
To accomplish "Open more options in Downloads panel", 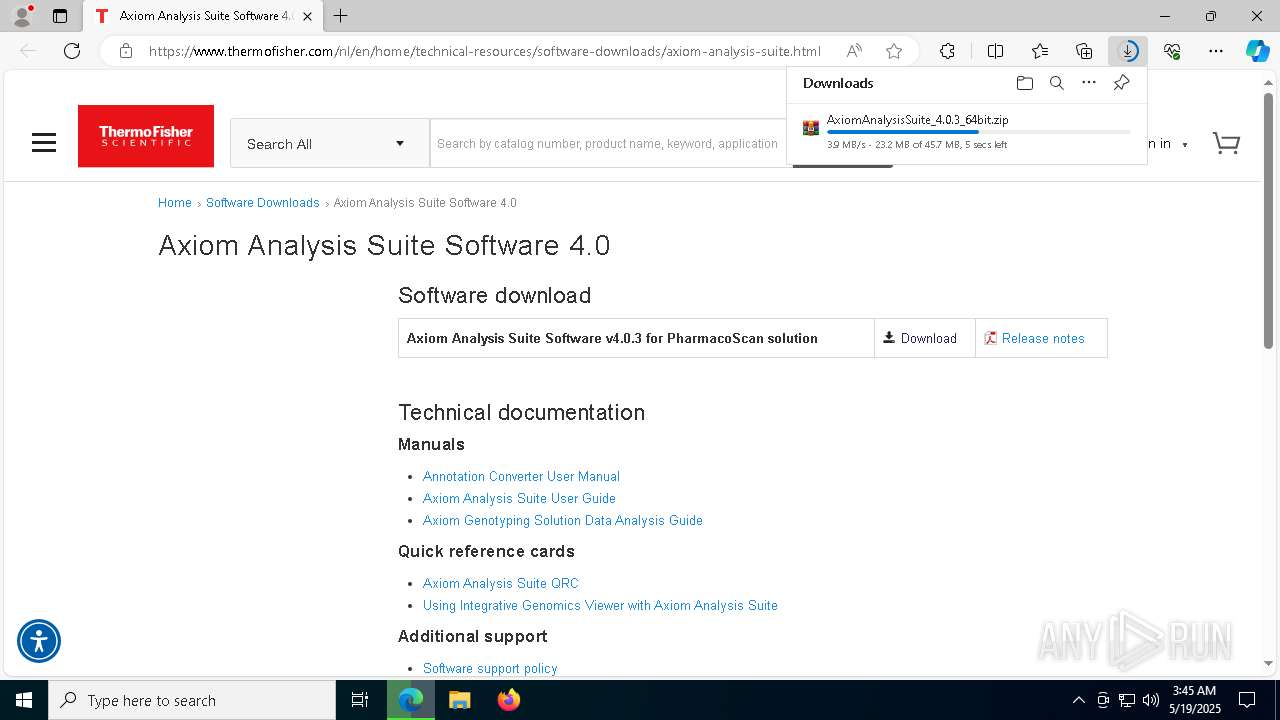I will (x=1089, y=83).
